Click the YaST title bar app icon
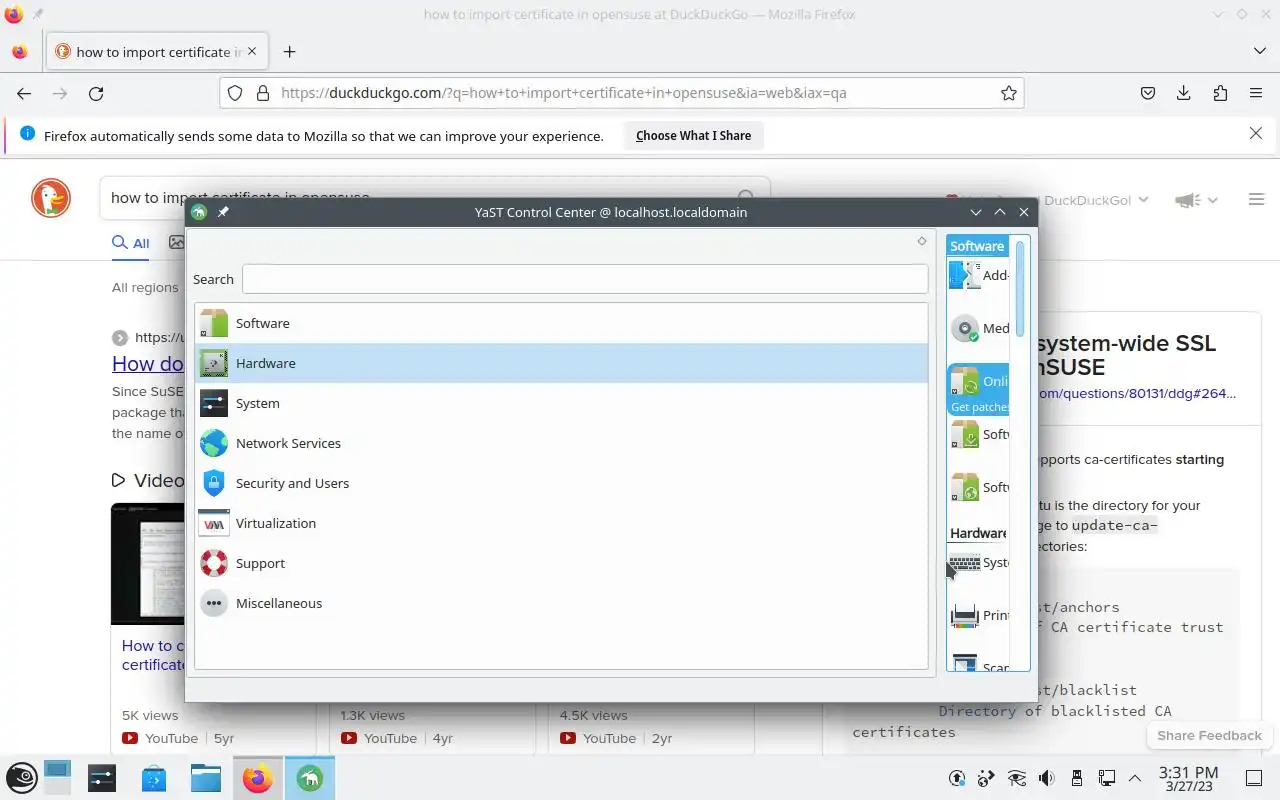The height and width of the screenshot is (800, 1280). [x=199, y=212]
